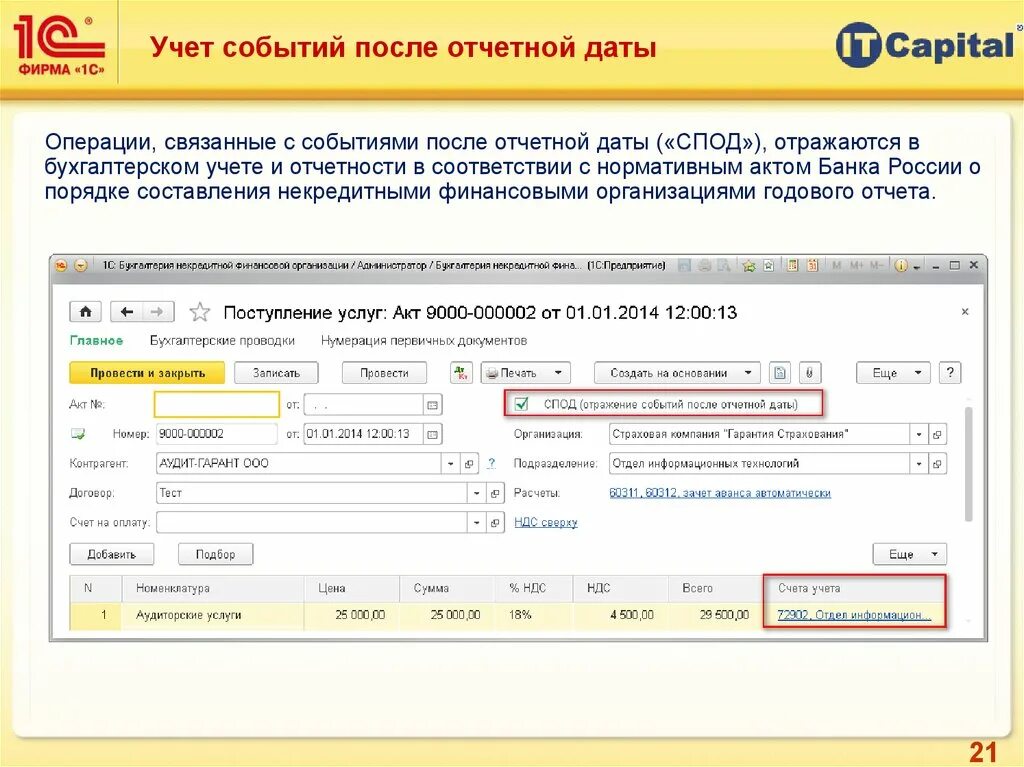The width and height of the screenshot is (1024, 767).
Task: Open Создать на основании dropdown
Action: point(677,373)
